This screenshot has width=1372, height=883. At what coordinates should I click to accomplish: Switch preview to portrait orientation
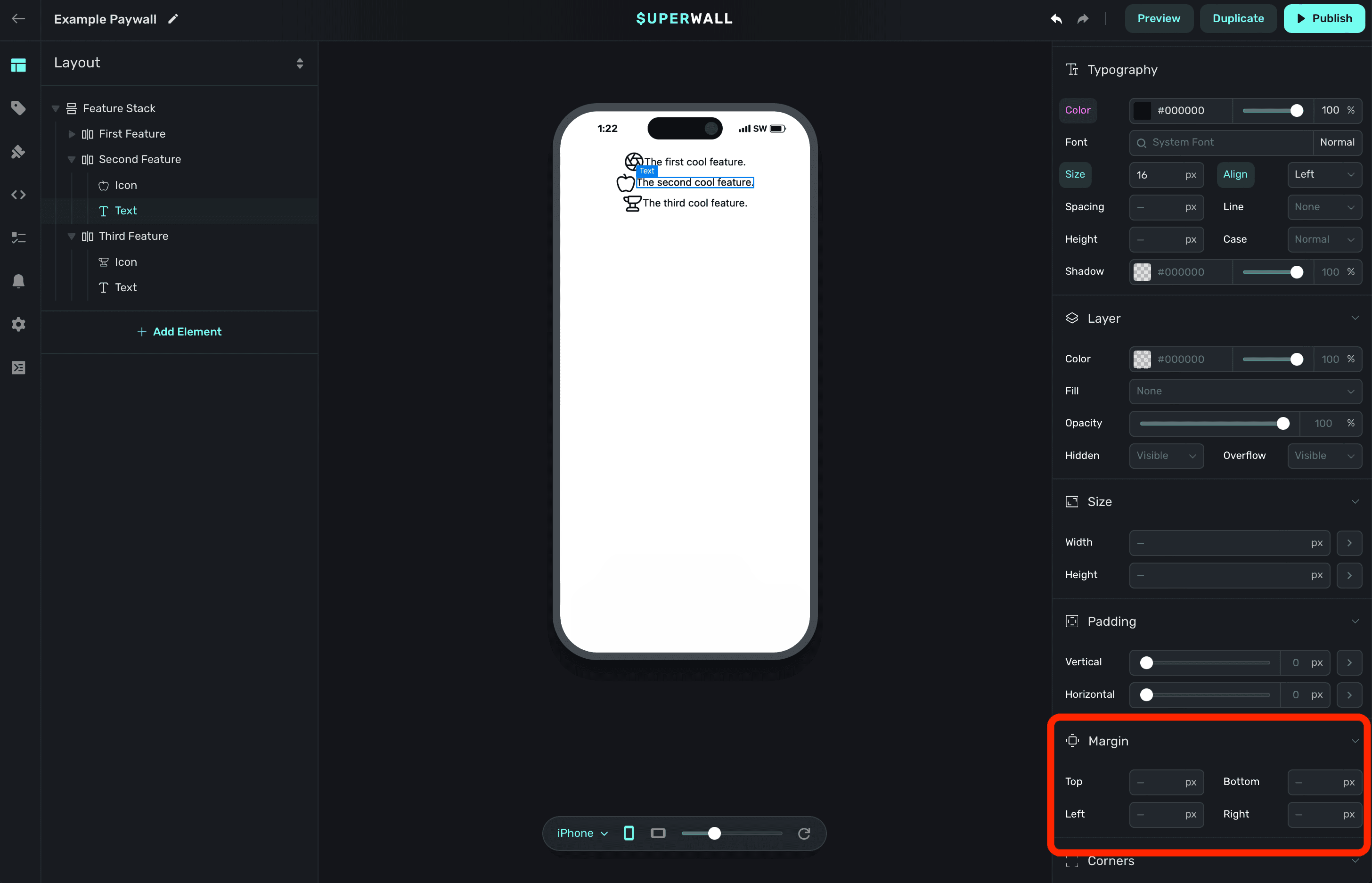629,833
